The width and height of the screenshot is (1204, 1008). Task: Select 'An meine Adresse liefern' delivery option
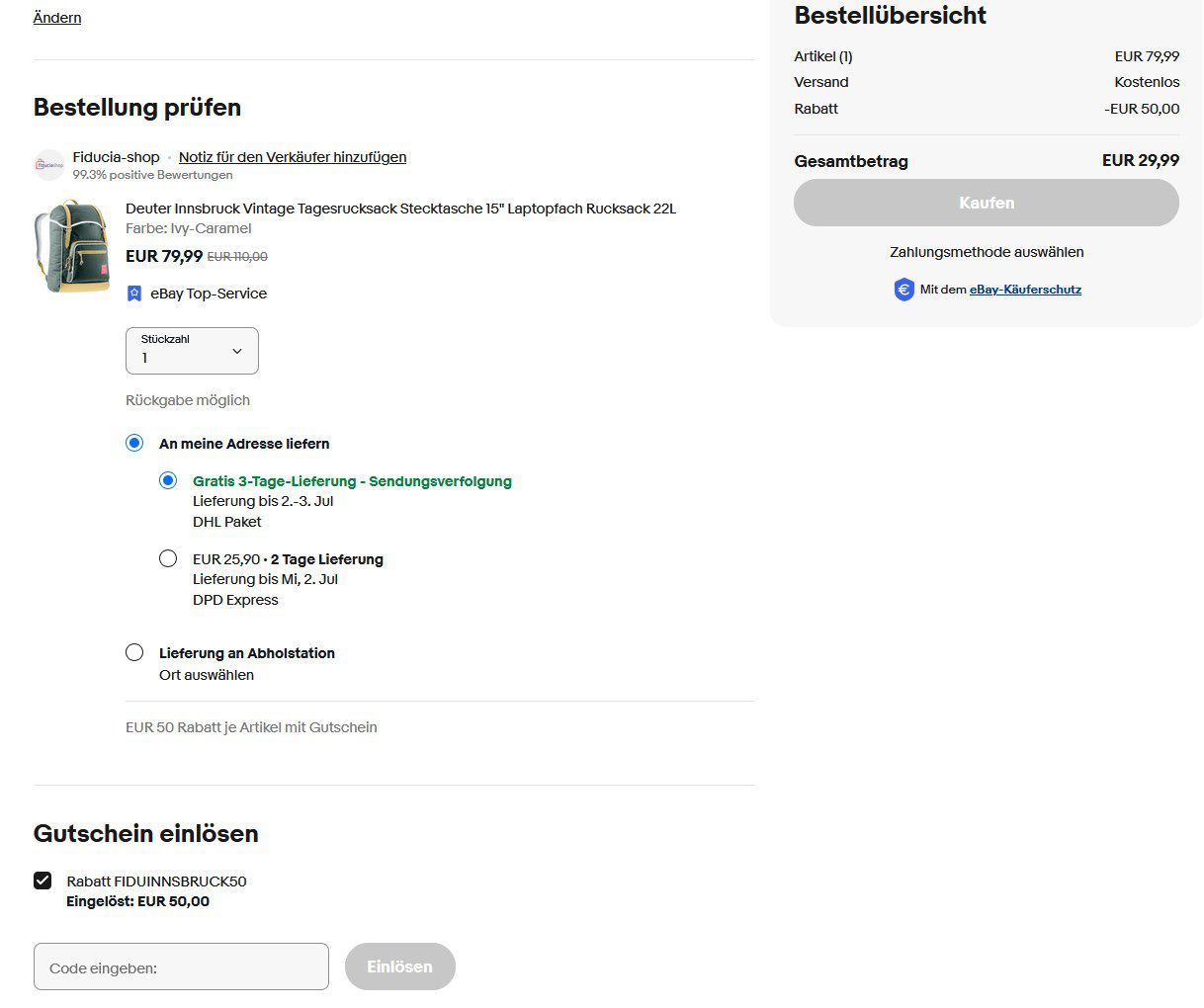coord(134,443)
